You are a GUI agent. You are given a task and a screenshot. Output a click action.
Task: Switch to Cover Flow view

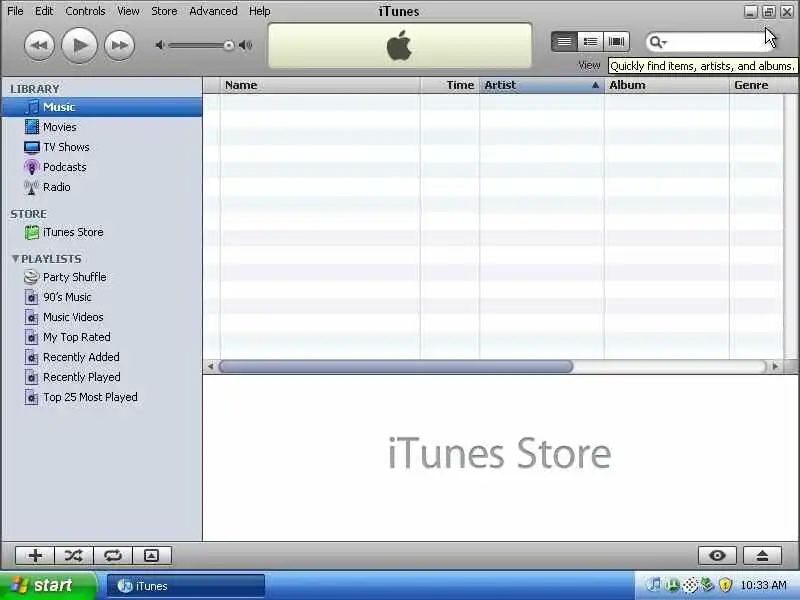[616, 42]
